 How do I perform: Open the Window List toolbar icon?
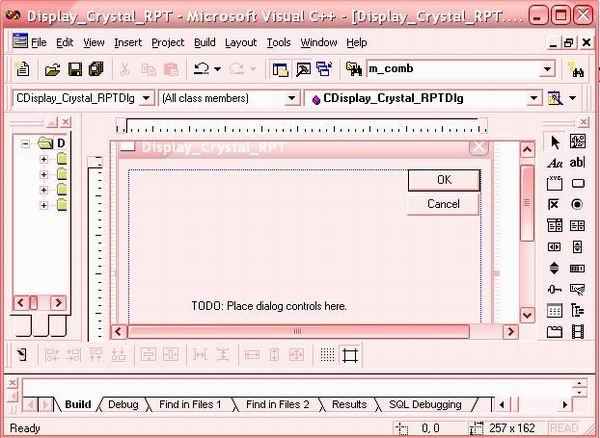(324, 69)
